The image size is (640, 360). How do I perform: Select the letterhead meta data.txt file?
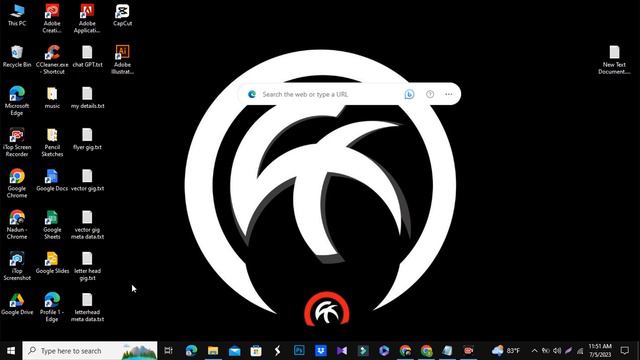point(87,307)
